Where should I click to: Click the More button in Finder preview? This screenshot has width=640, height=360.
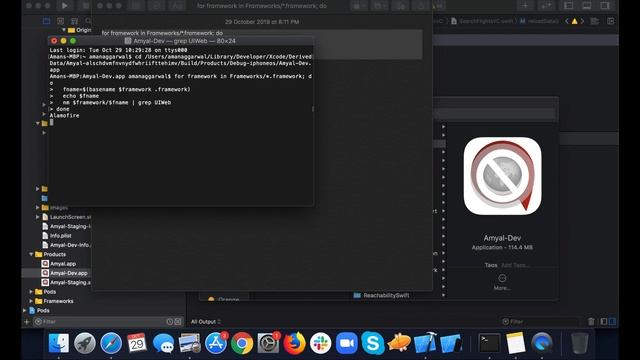pyautogui.click(x=502, y=282)
